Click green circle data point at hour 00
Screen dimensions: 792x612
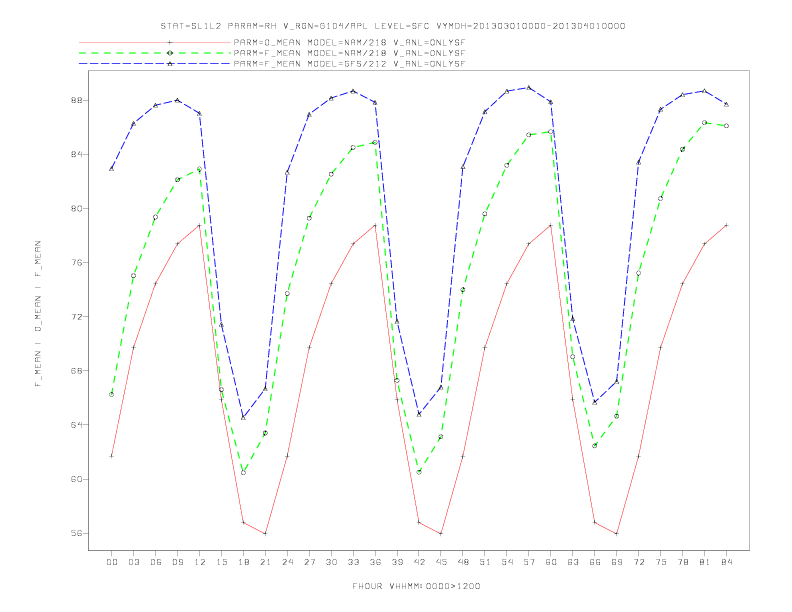(112, 394)
